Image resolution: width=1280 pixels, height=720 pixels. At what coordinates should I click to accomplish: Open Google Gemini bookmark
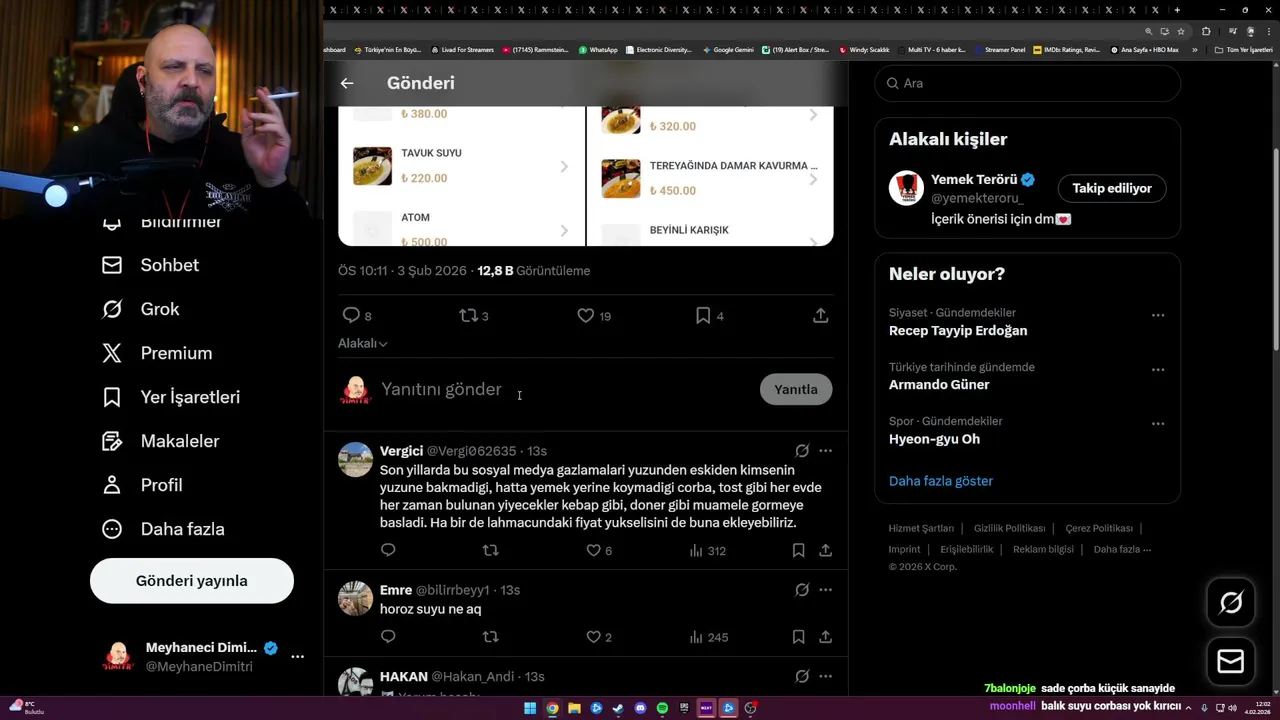click(x=728, y=49)
